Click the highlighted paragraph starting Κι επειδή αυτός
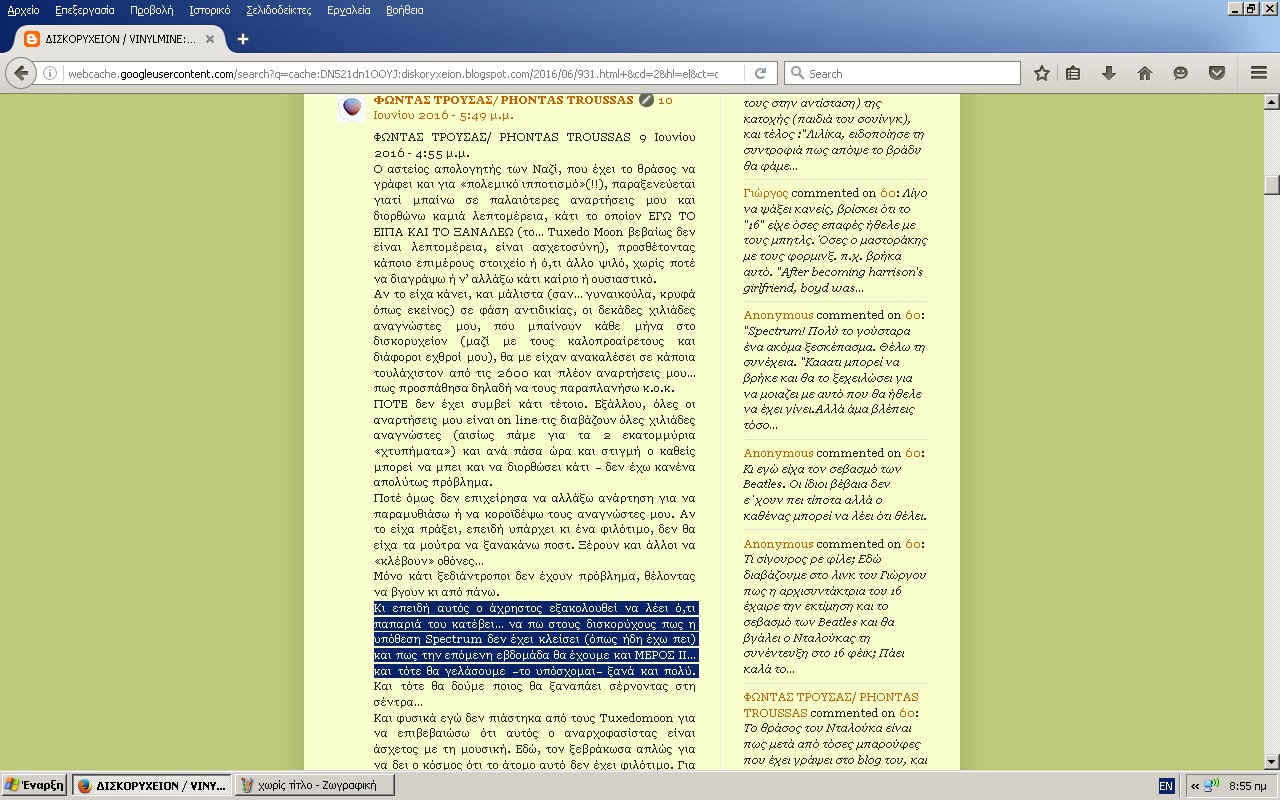 point(536,639)
